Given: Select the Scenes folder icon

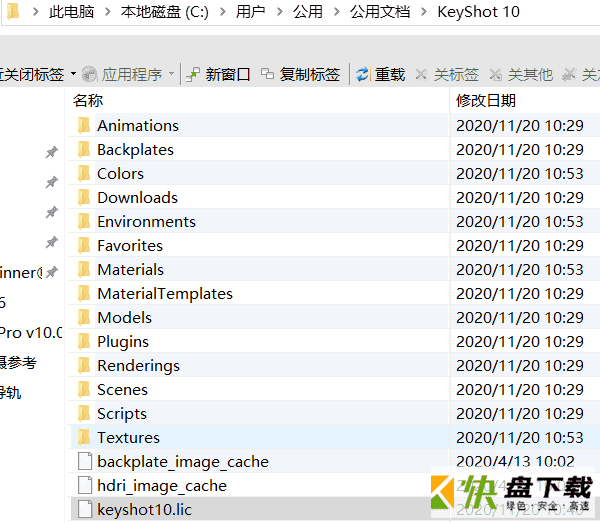Looking at the screenshot, I should (84, 389).
